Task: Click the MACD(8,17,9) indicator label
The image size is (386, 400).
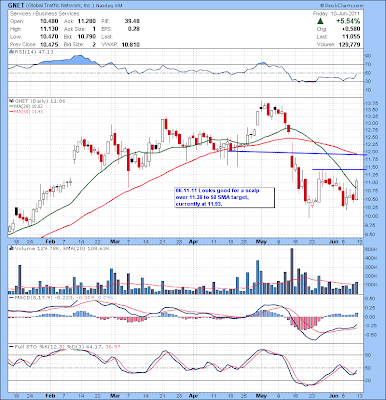Action: pos(33,297)
